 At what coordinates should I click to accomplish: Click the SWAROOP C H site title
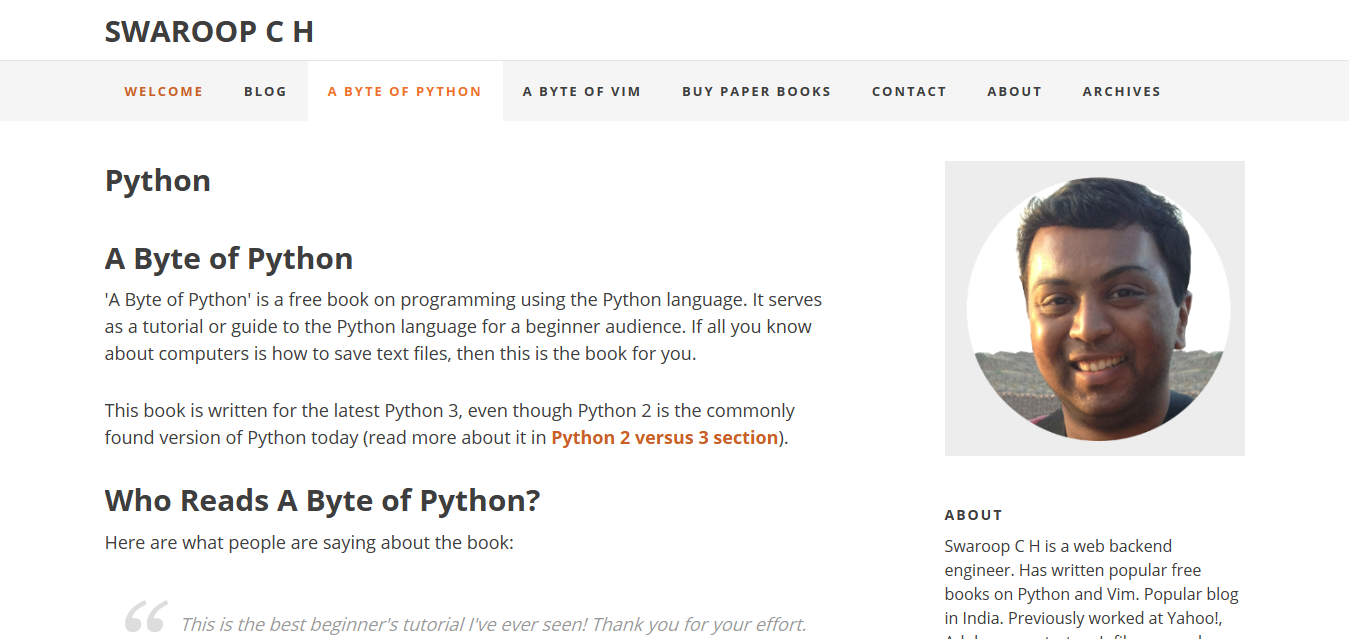click(209, 31)
